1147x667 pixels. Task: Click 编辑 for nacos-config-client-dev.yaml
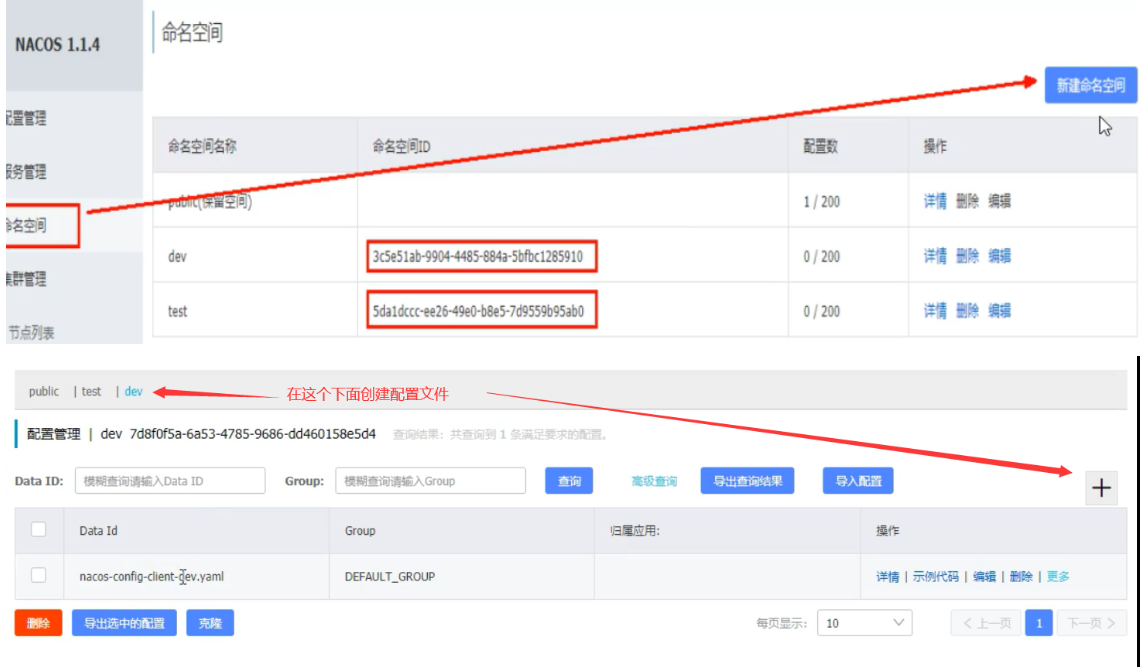(984, 576)
